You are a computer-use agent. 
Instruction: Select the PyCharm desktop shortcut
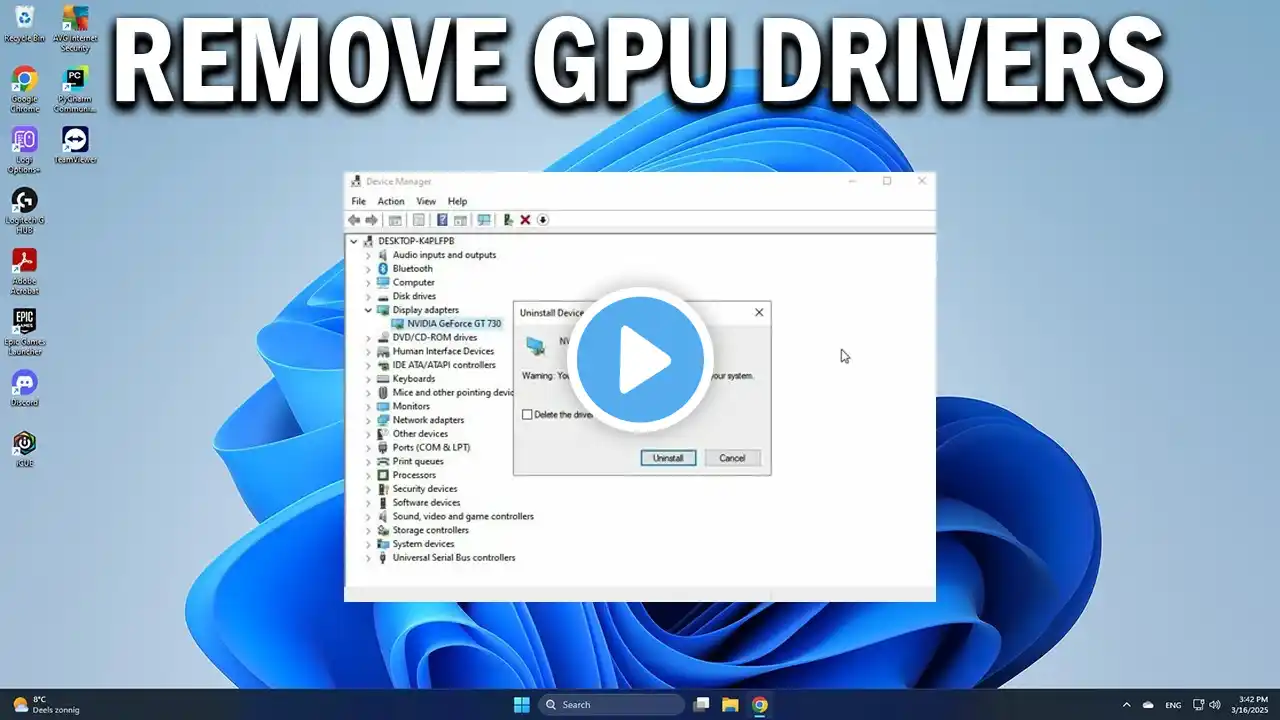point(75,89)
